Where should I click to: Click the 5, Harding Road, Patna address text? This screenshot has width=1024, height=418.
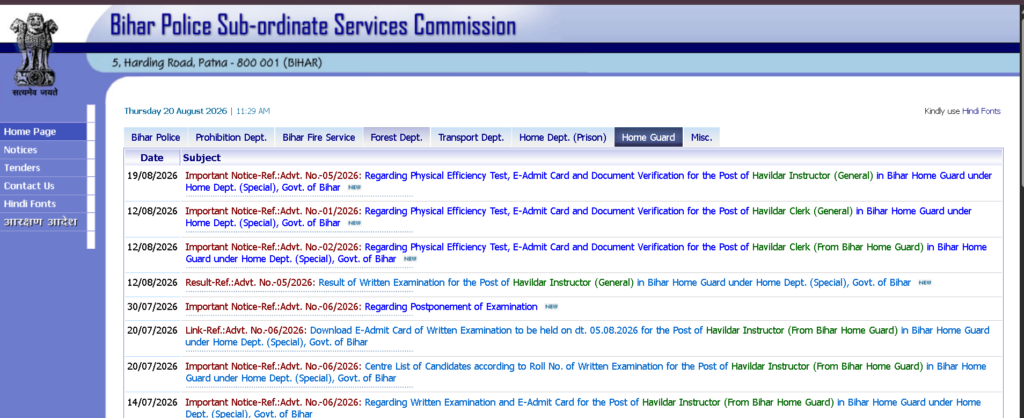point(217,63)
